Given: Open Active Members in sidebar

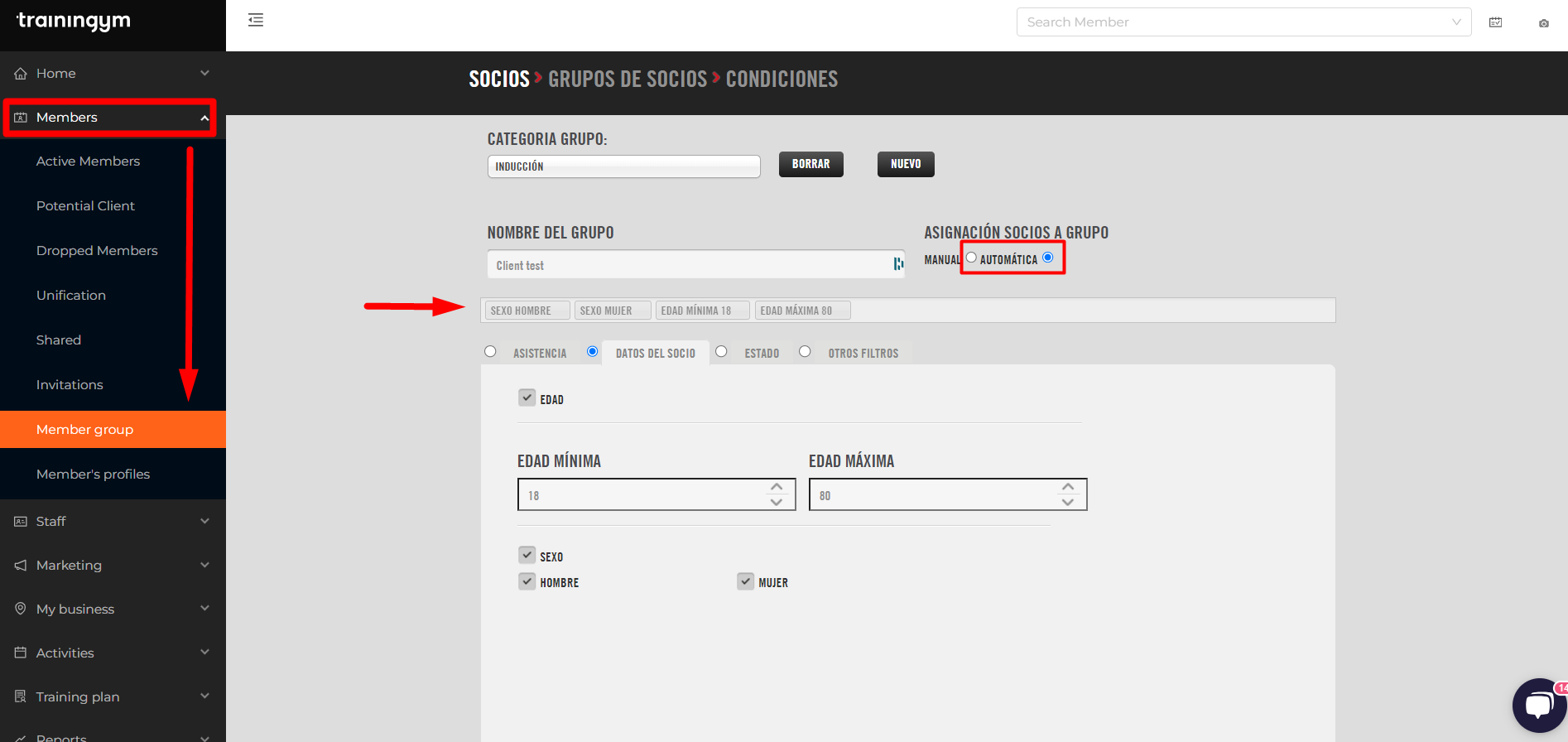Looking at the screenshot, I should pos(88,161).
